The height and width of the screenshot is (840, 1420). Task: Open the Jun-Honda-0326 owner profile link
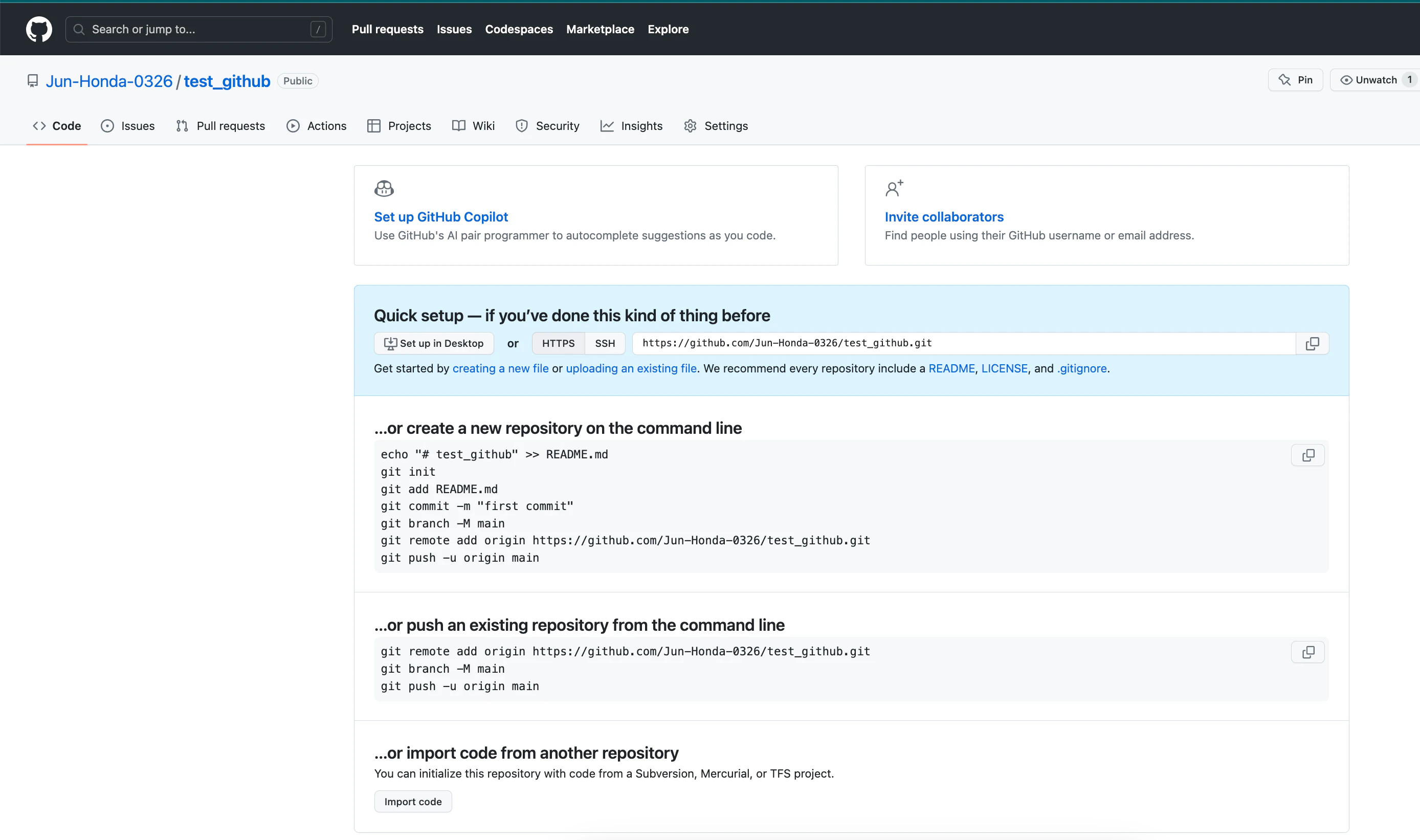(x=109, y=81)
